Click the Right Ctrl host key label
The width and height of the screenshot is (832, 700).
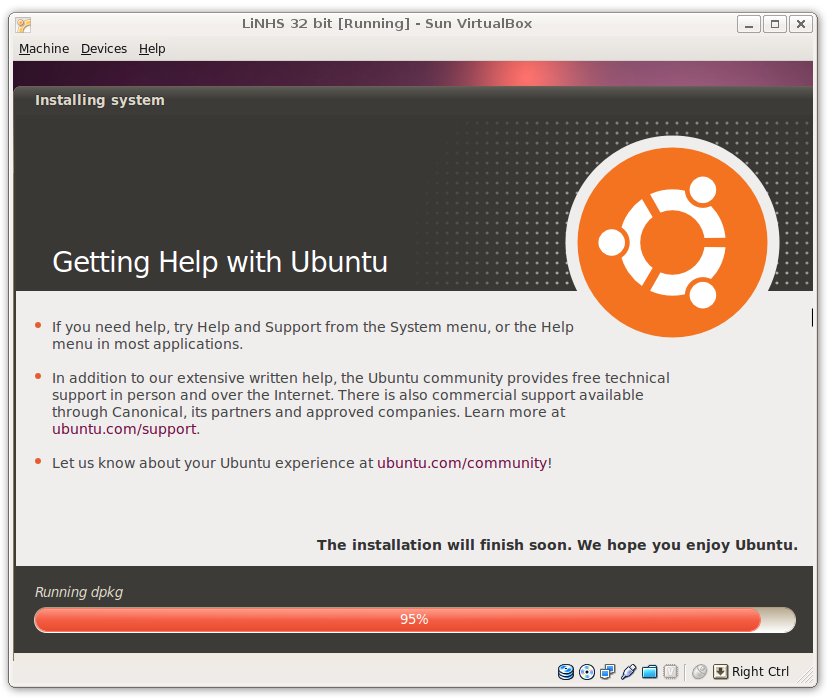[760, 672]
